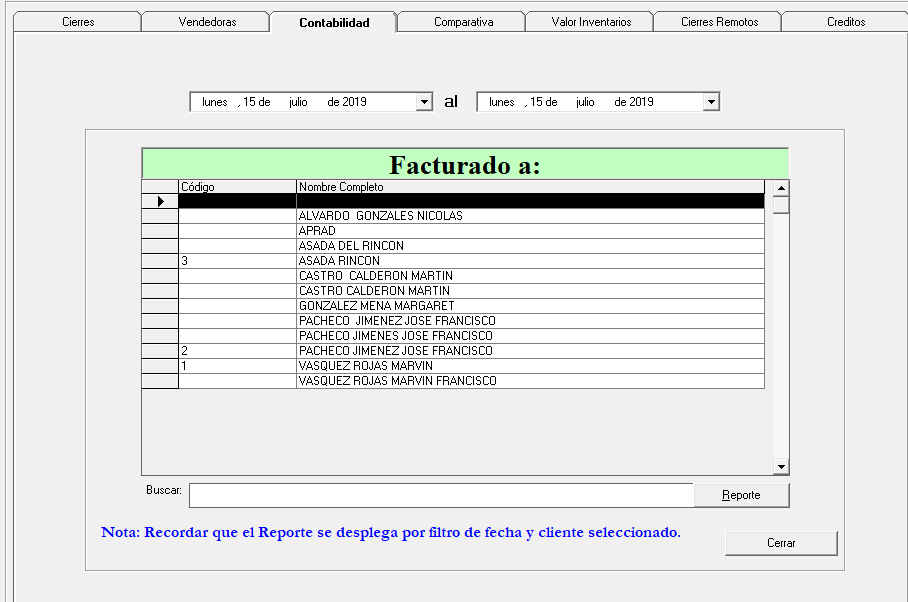Screen dimensions: 908x602
Task: Expand the end date dropdown calendar
Action: 711,102
